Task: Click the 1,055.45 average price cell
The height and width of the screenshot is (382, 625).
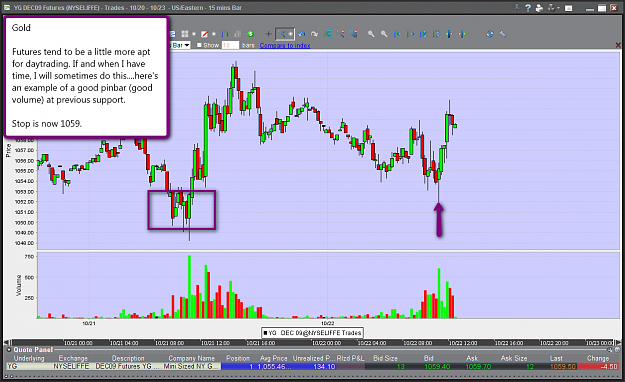Action: (273, 366)
